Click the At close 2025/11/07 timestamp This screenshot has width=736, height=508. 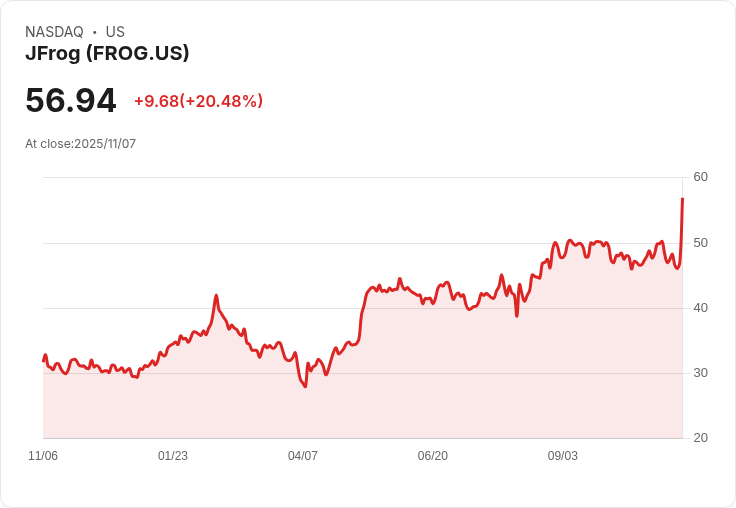80,144
